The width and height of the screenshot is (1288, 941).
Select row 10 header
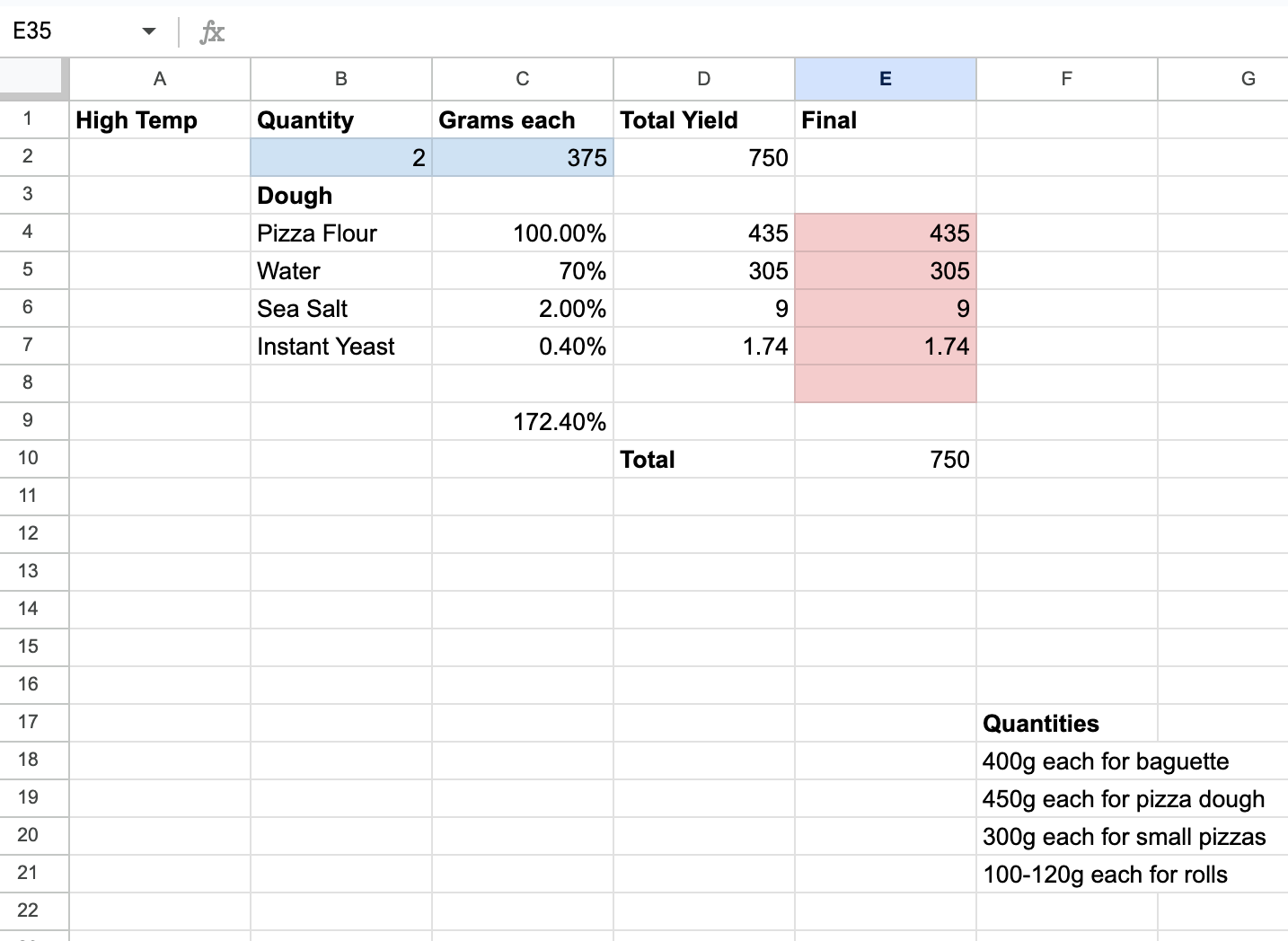click(x=34, y=459)
